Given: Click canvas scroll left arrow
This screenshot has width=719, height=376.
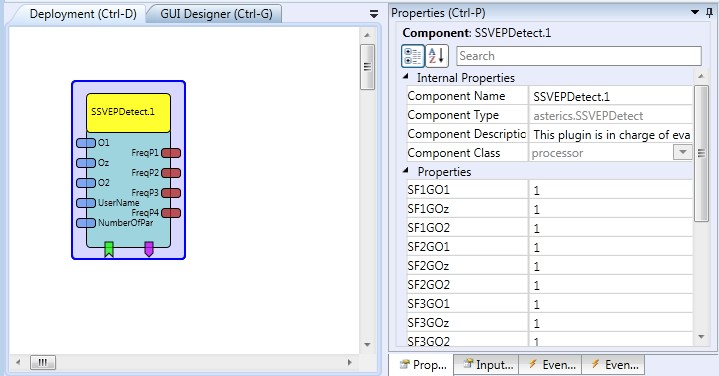Looking at the screenshot, I should pos(18,362).
